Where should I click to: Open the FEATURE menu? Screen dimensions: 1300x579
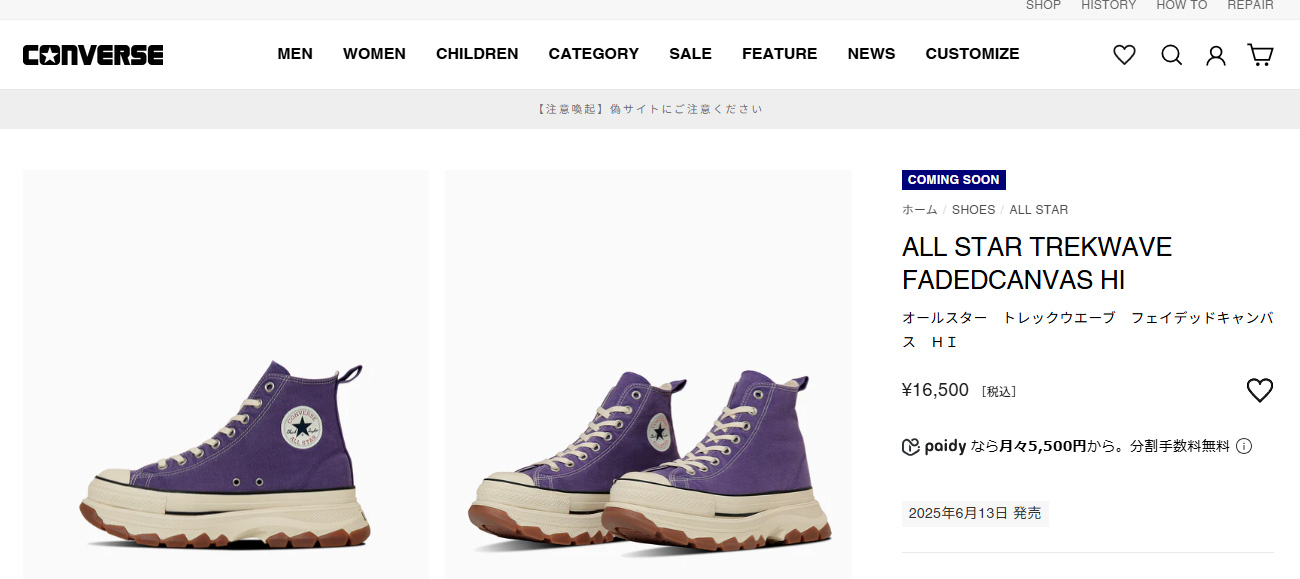coord(779,54)
